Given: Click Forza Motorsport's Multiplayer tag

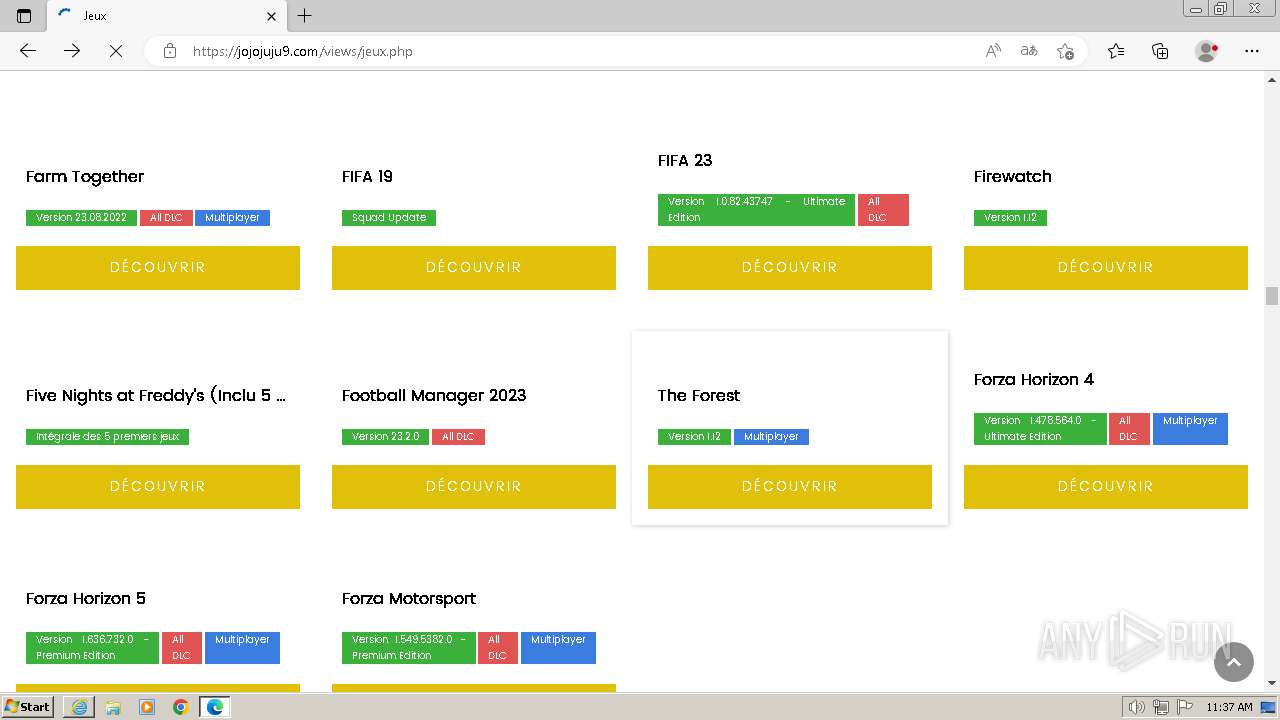Looking at the screenshot, I should click(558, 648).
